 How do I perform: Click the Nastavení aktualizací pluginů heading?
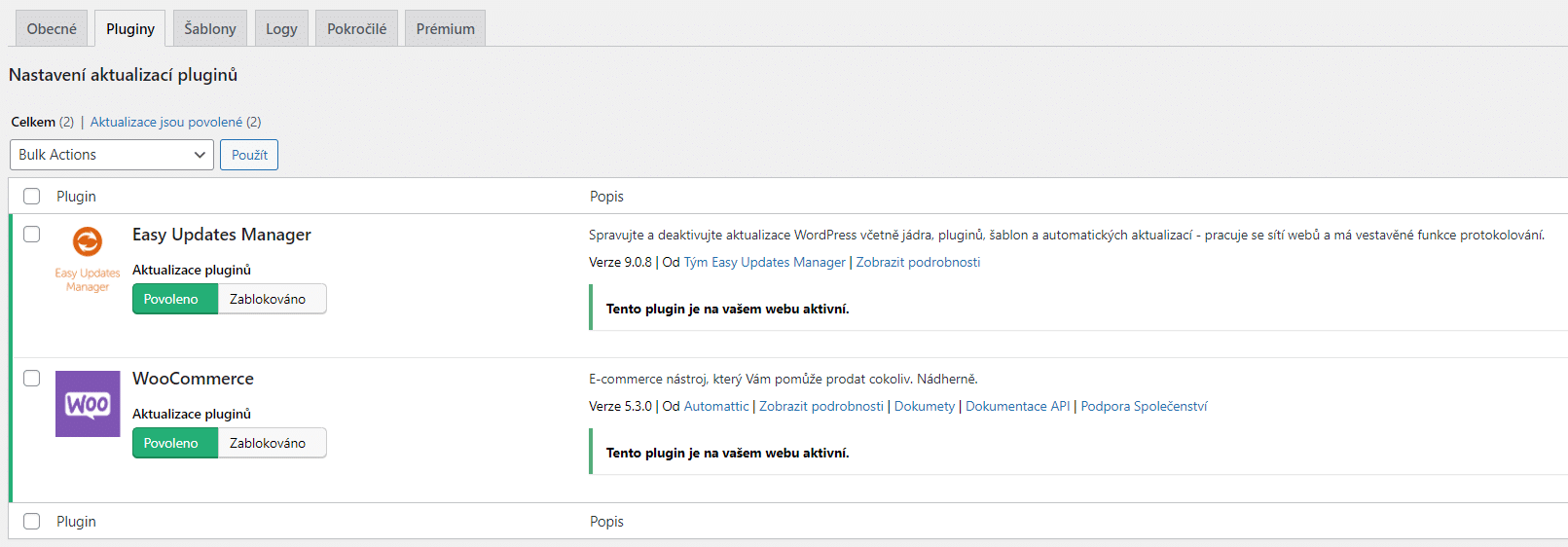coord(123,75)
